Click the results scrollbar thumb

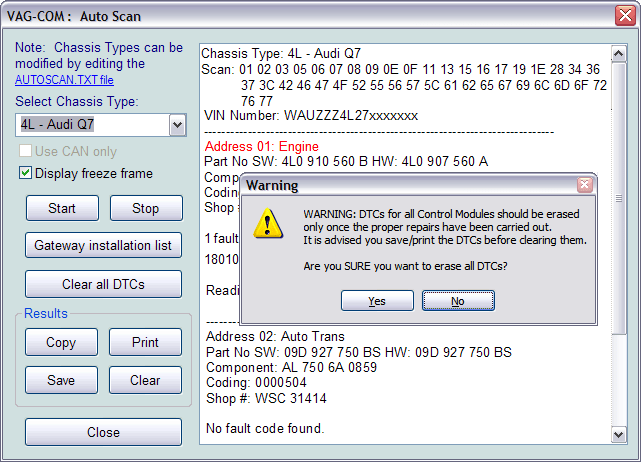coord(619,198)
